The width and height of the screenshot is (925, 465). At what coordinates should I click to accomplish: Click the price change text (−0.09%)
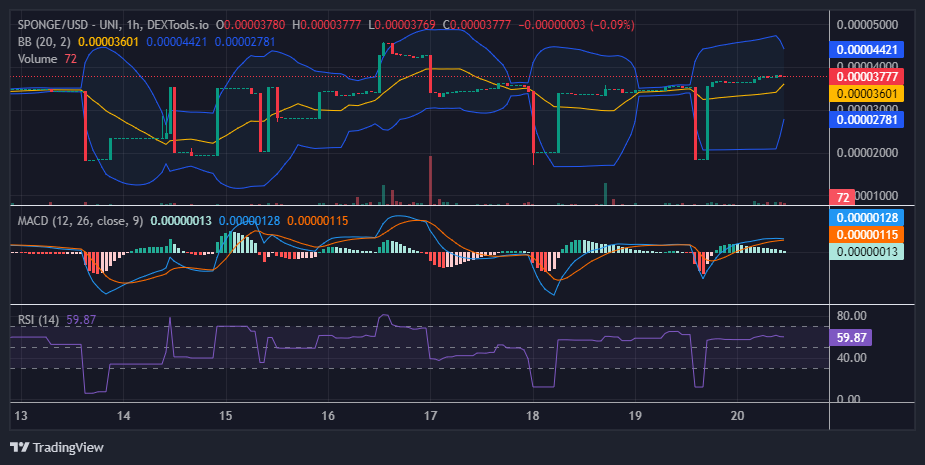[x=612, y=25]
